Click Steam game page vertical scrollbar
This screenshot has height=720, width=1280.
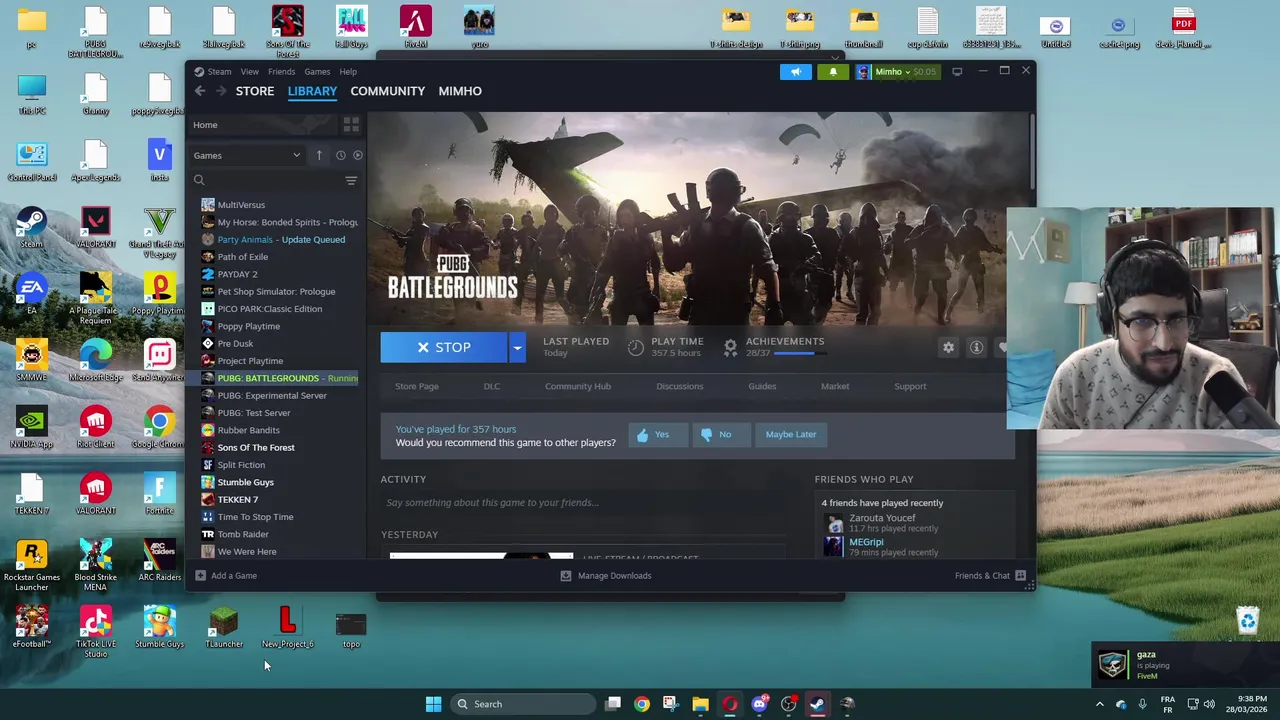pyautogui.click(x=1030, y=150)
